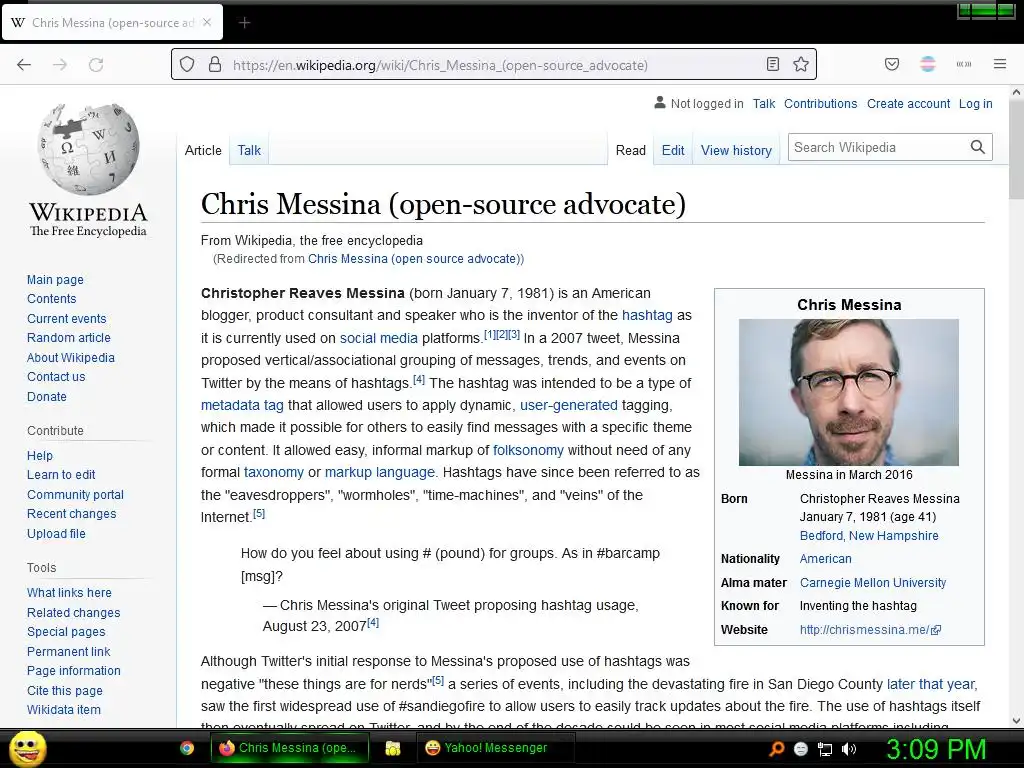Click the pink-blue striped toolbar extension icon

(x=928, y=64)
